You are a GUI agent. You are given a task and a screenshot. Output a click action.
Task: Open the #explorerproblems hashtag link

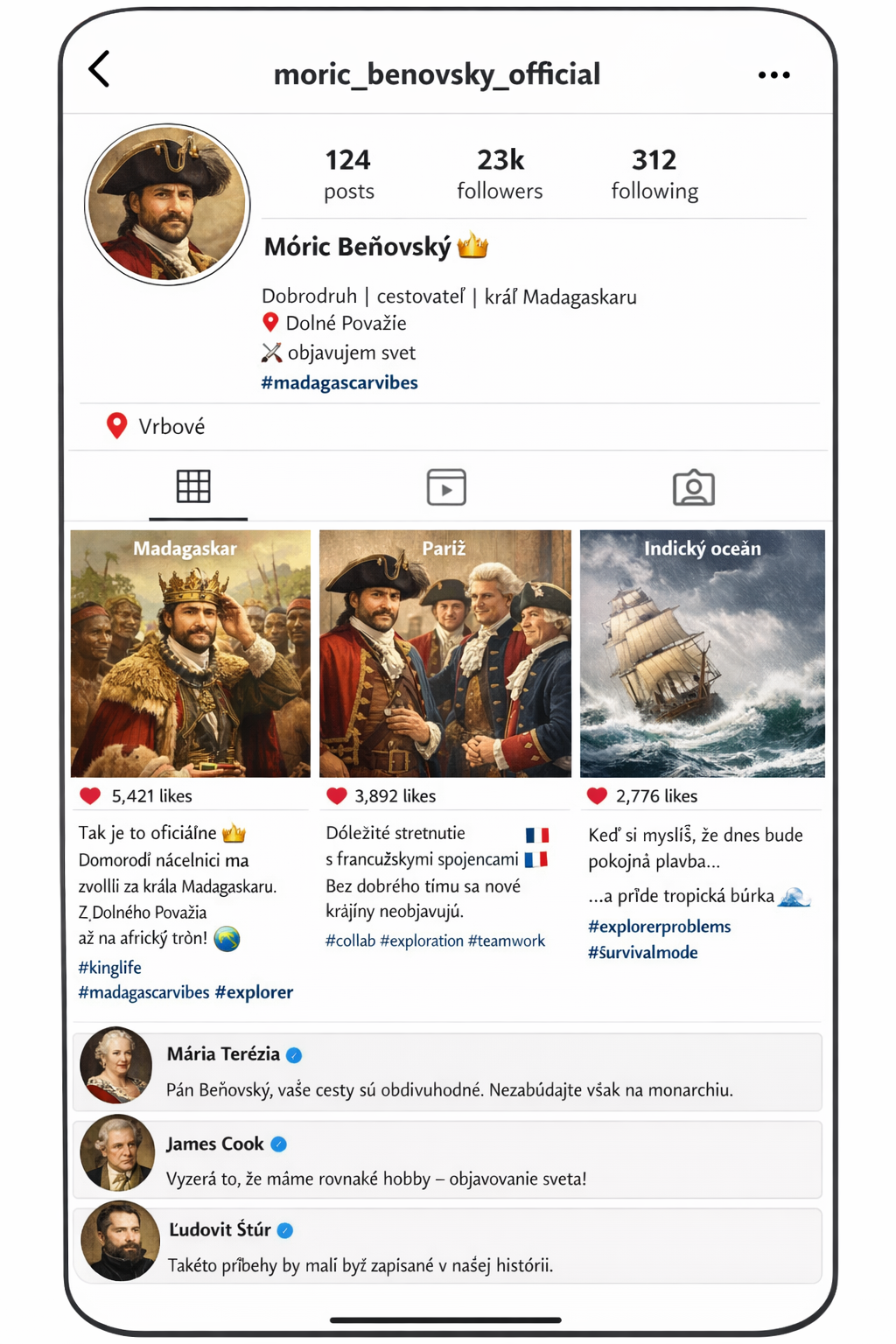(660, 927)
